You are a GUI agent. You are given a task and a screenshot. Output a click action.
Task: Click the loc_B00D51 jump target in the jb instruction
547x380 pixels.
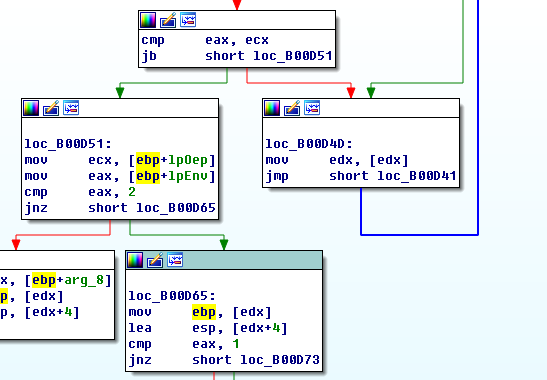[293, 56]
